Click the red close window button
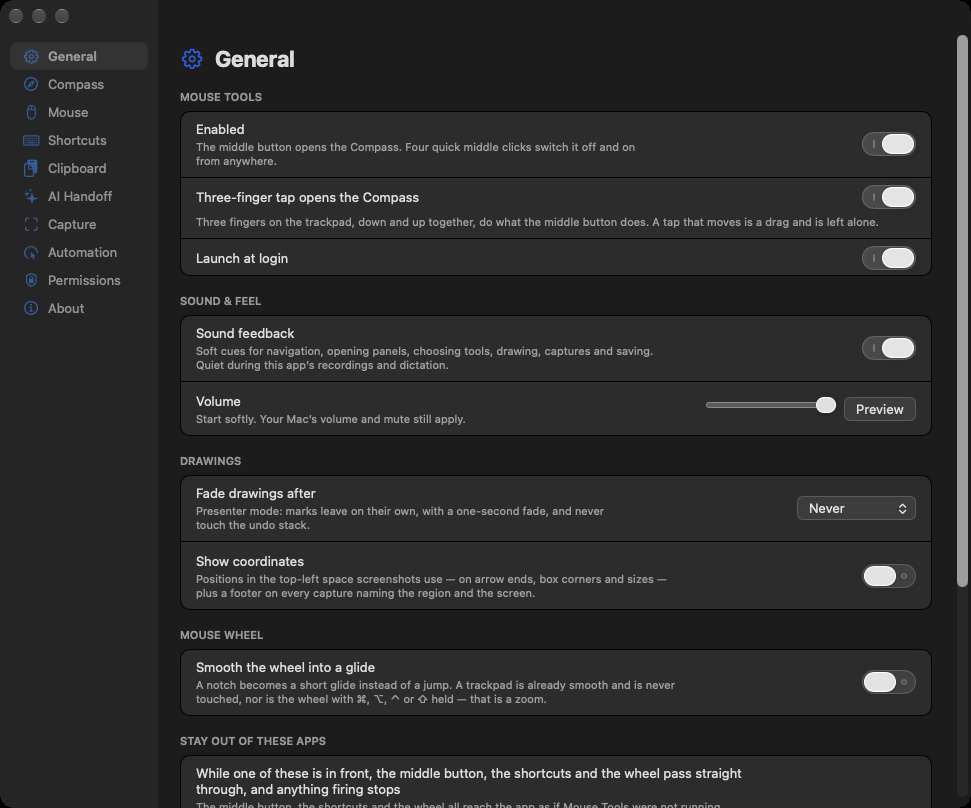 [x=16, y=16]
